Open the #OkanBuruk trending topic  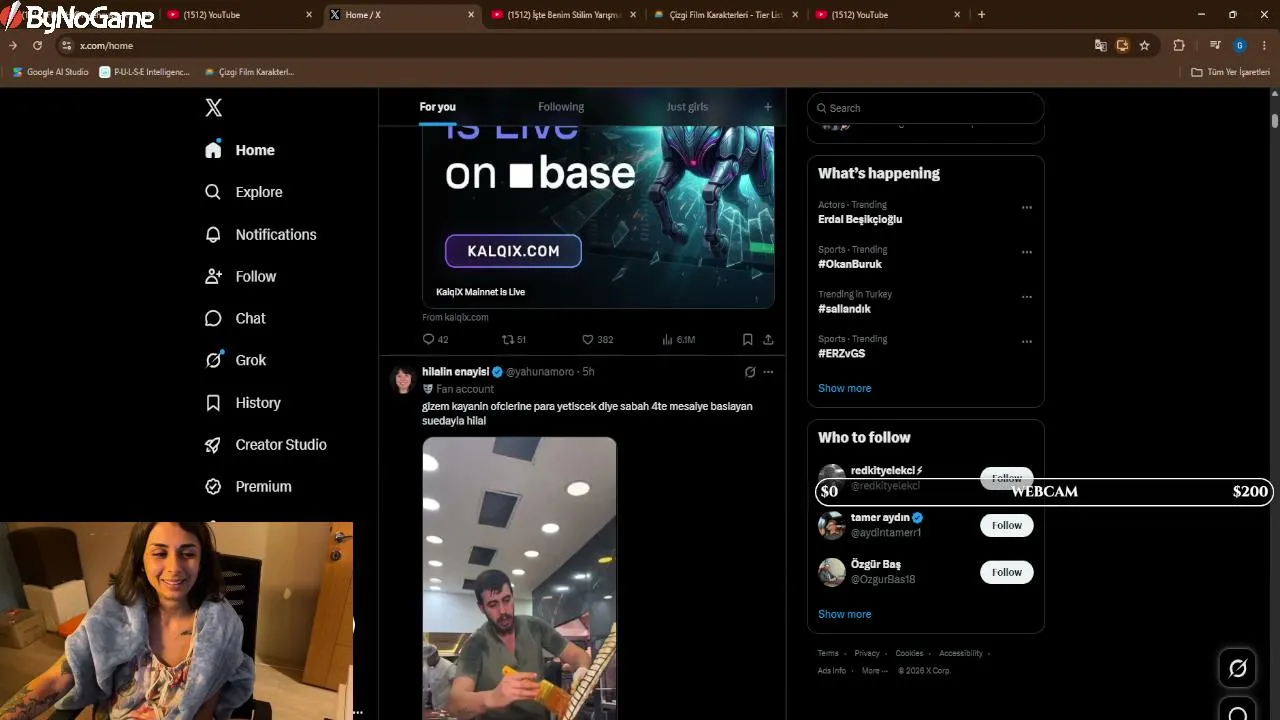click(849, 264)
